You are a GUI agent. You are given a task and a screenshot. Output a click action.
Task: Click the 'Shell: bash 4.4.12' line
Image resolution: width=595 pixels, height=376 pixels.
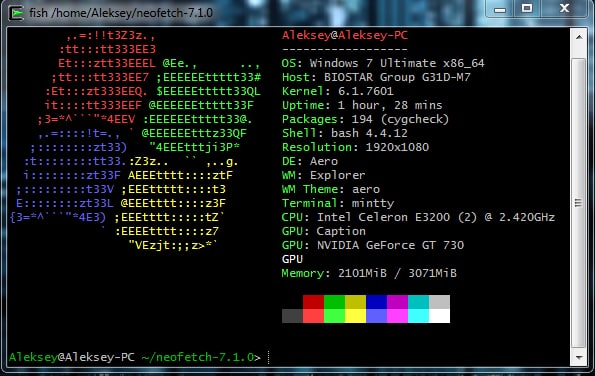[x=345, y=134]
